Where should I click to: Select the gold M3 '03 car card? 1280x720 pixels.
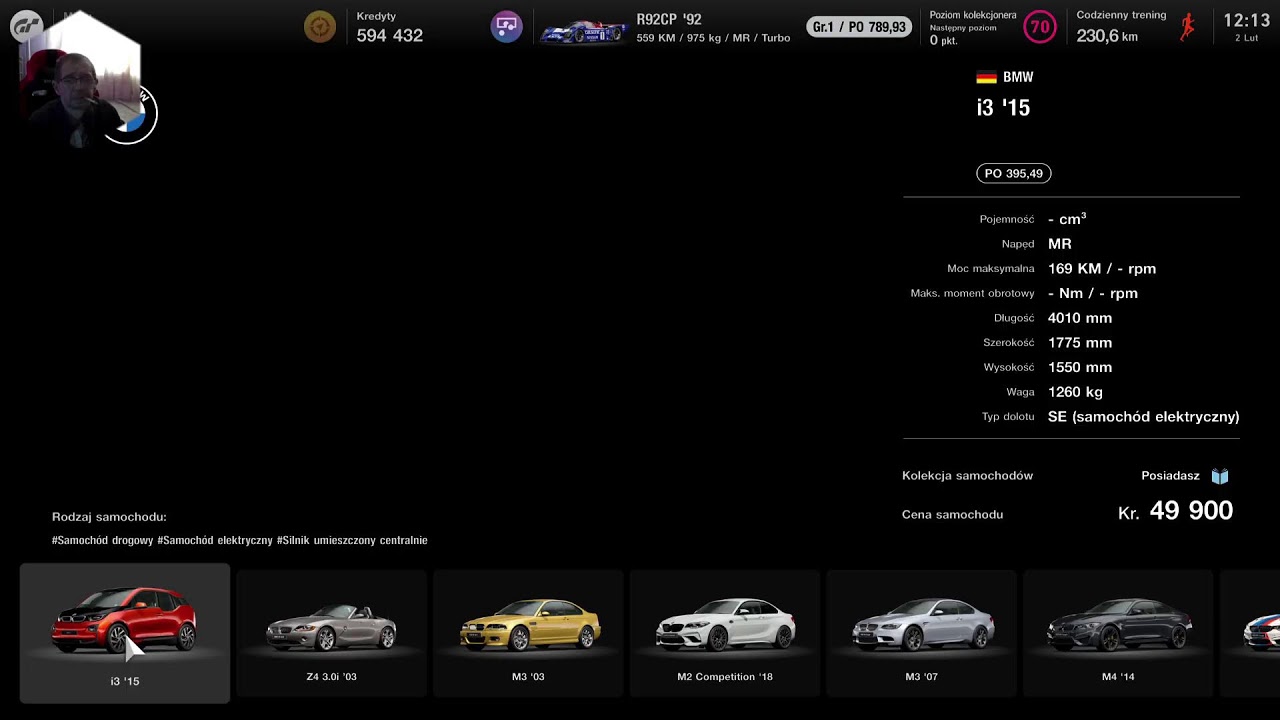pyautogui.click(x=528, y=633)
